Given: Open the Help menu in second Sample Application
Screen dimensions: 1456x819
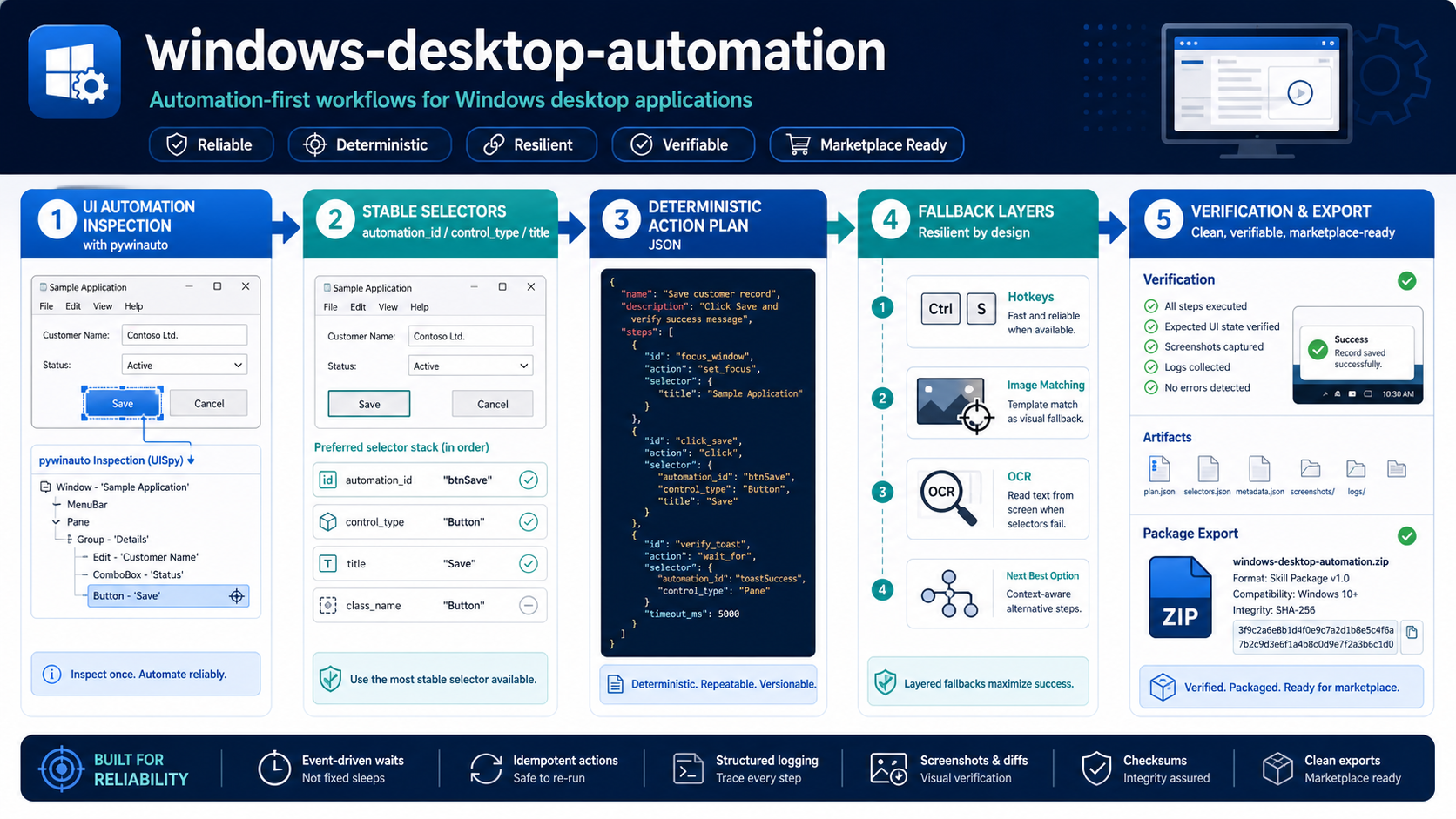Looking at the screenshot, I should coord(420,307).
